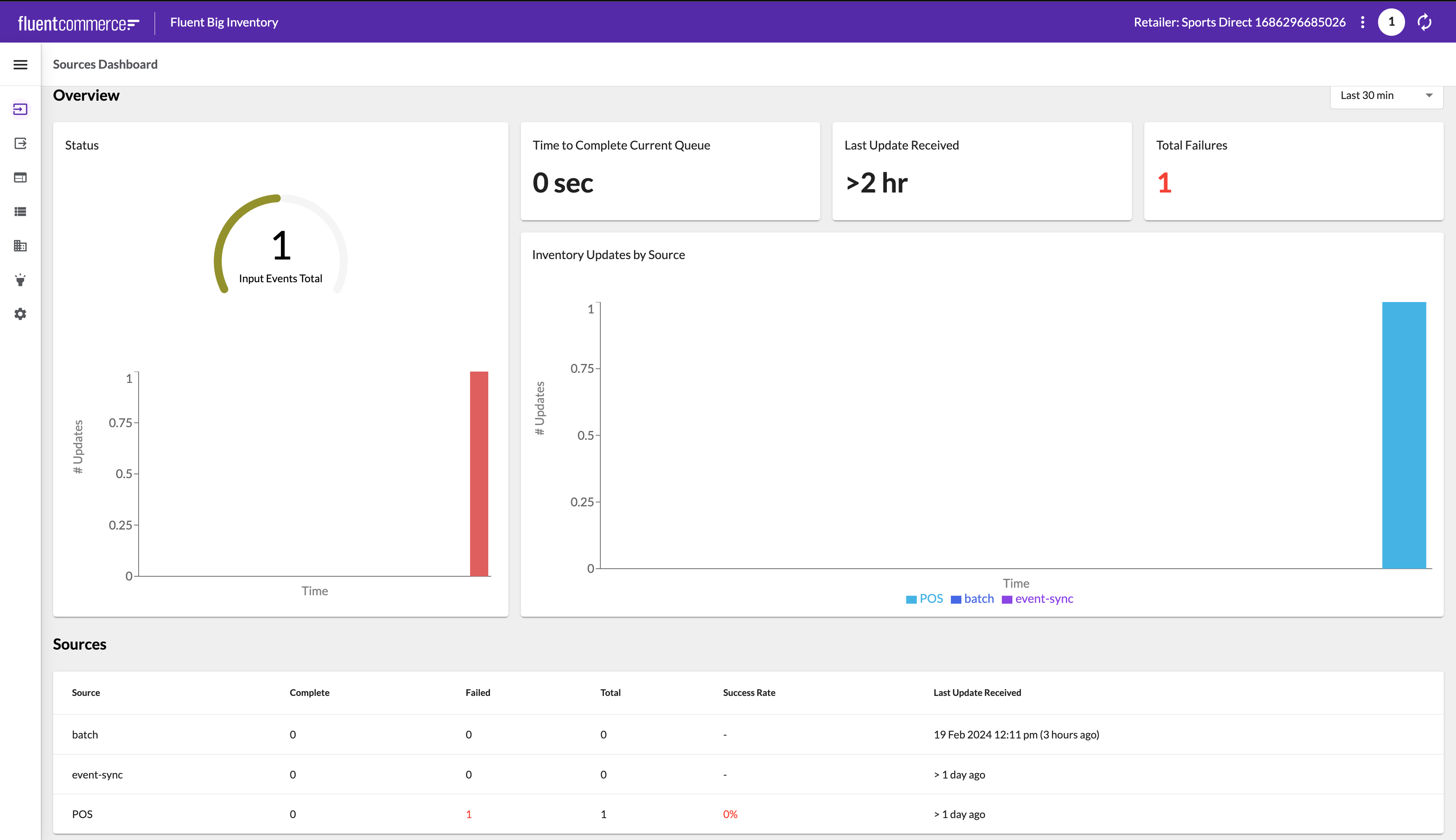The width and height of the screenshot is (1456, 840).
Task: Click the building locations sidebar icon
Action: pyautogui.click(x=20, y=246)
